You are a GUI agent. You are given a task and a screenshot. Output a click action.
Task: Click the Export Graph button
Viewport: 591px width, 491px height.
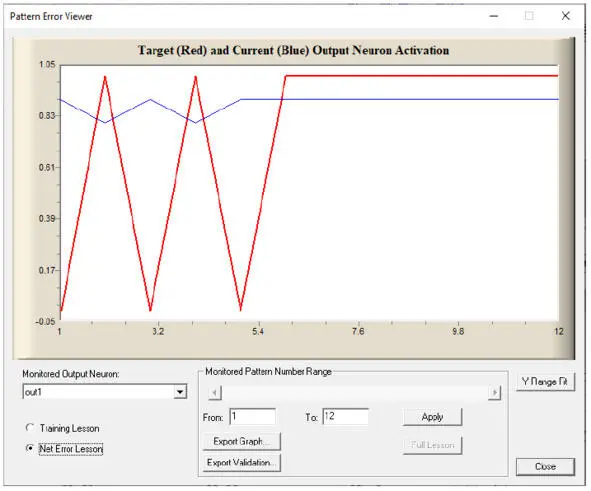click(x=242, y=441)
